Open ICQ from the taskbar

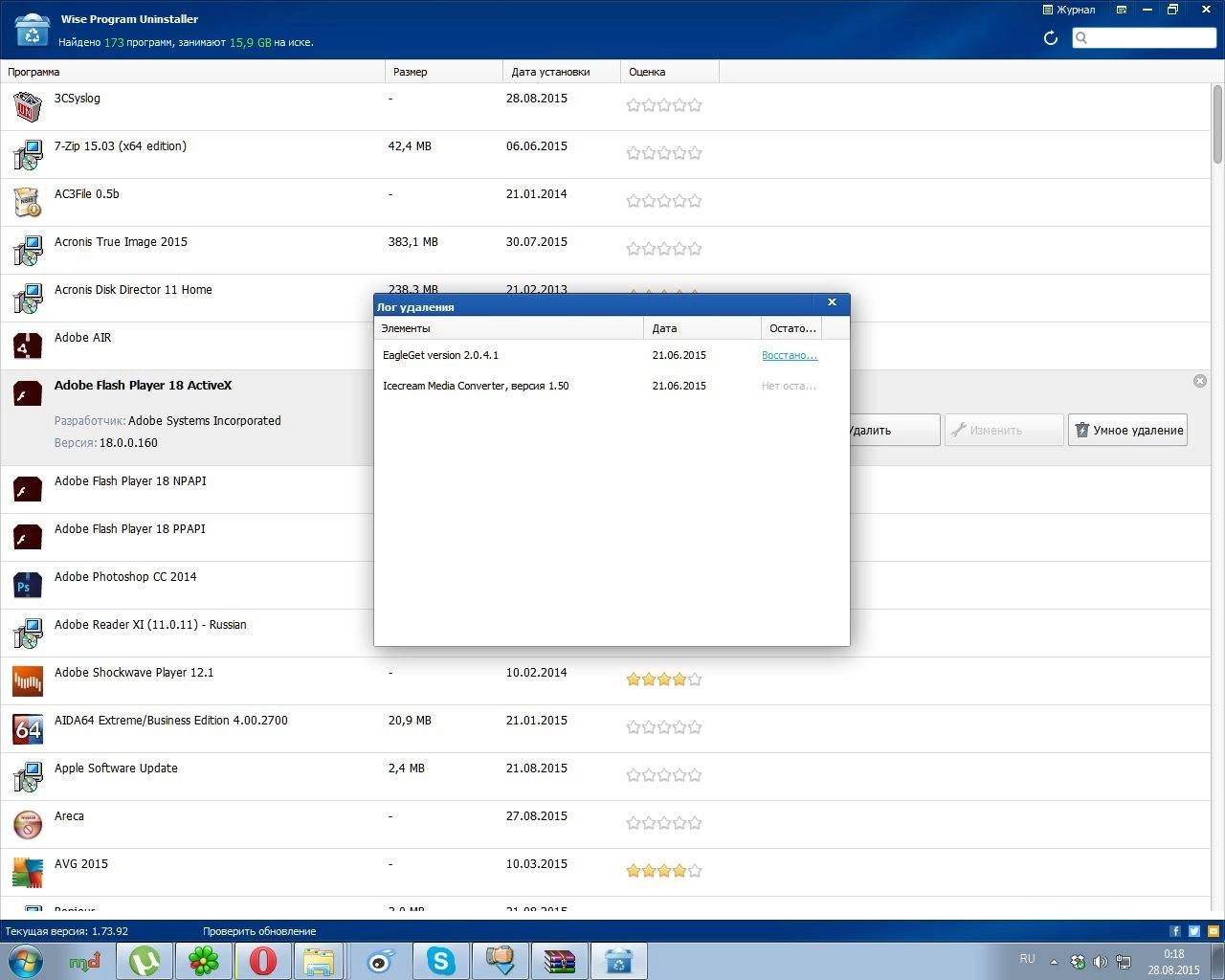[x=204, y=961]
